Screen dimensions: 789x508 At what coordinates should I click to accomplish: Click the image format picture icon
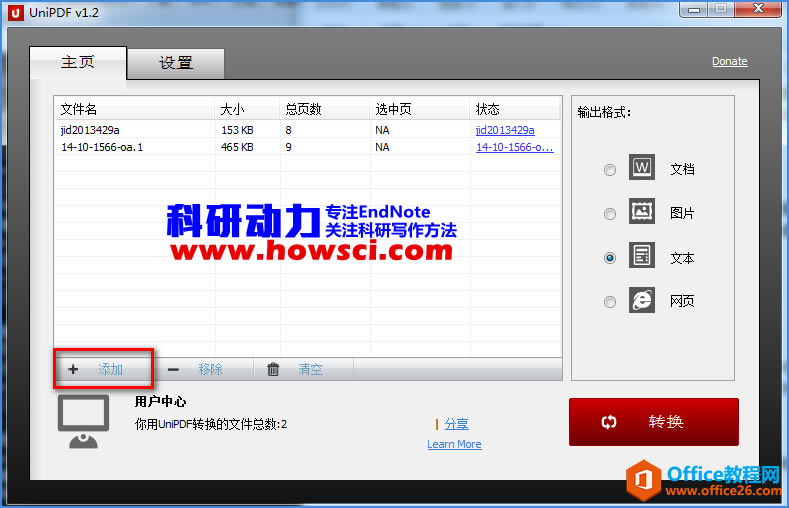tap(642, 211)
